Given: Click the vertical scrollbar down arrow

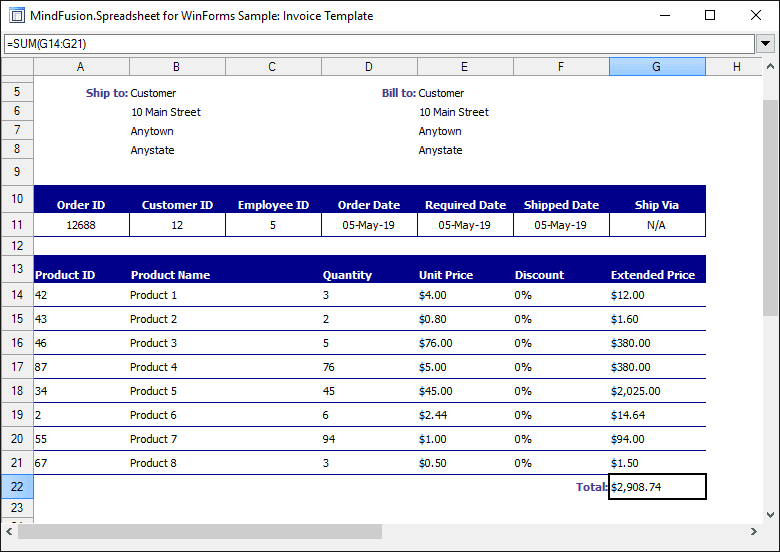Looking at the screenshot, I should click(x=770, y=515).
